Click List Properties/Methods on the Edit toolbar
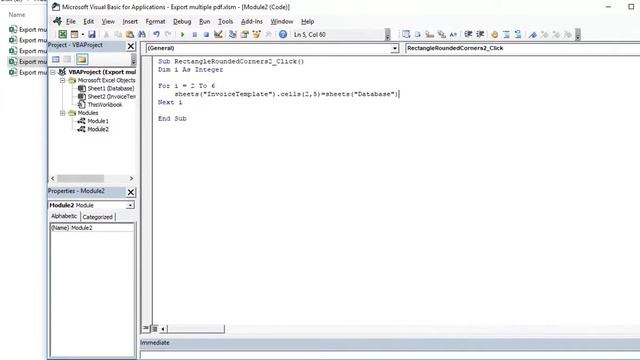The image size is (640, 360). pos(406,35)
